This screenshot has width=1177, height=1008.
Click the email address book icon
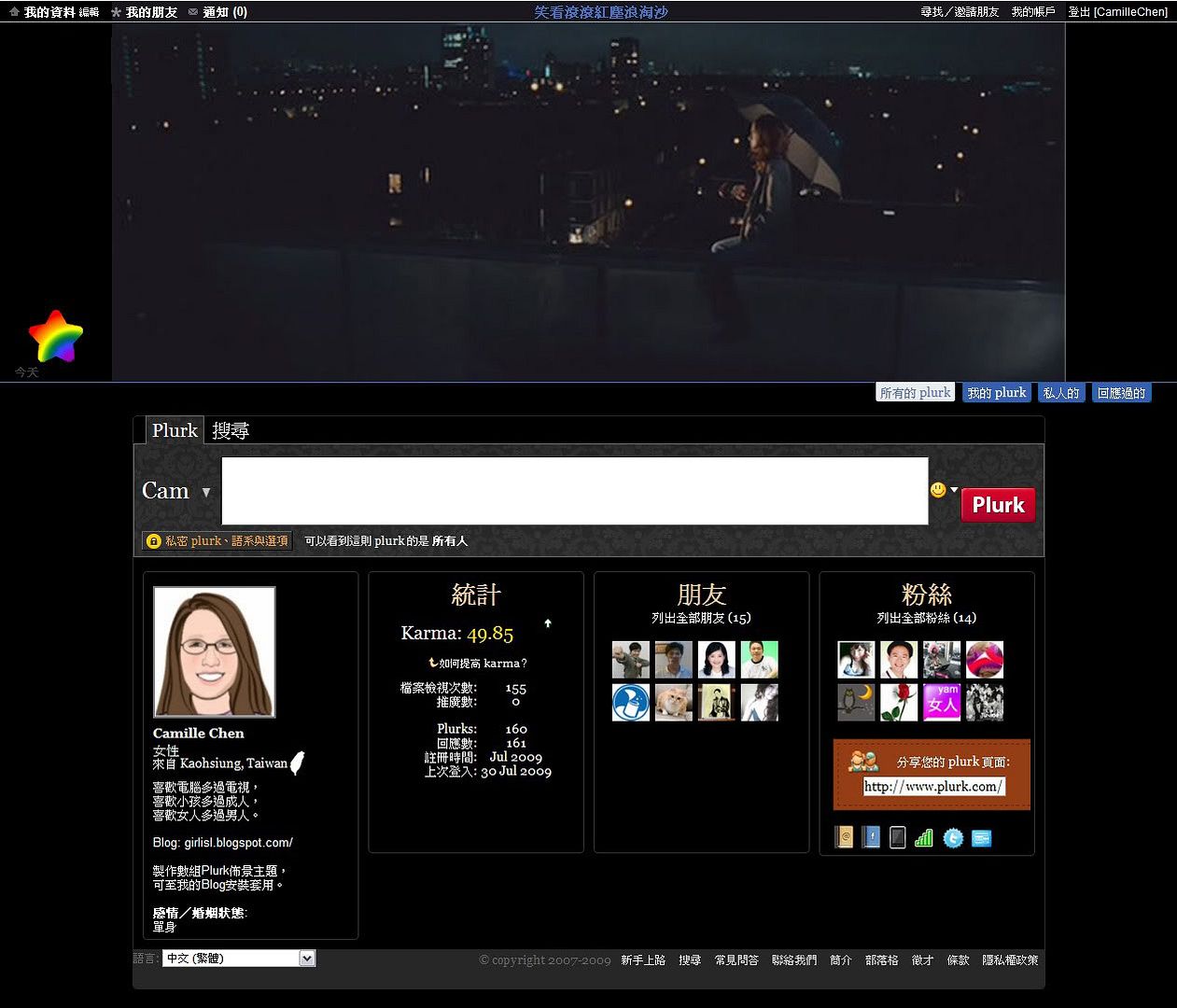[844, 837]
